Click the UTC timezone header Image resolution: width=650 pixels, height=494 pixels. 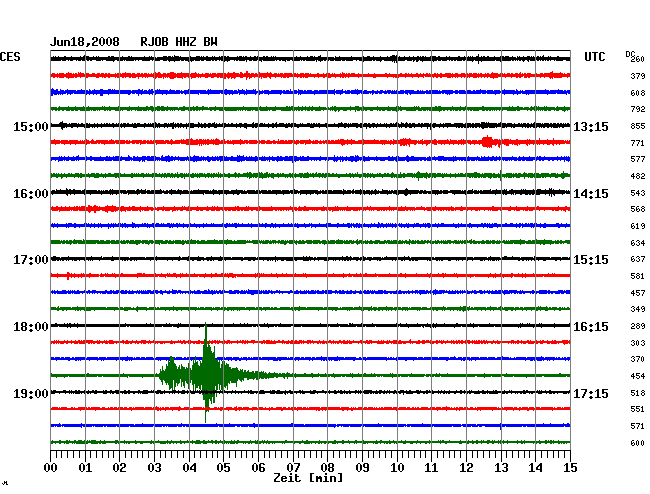pyautogui.click(x=594, y=57)
